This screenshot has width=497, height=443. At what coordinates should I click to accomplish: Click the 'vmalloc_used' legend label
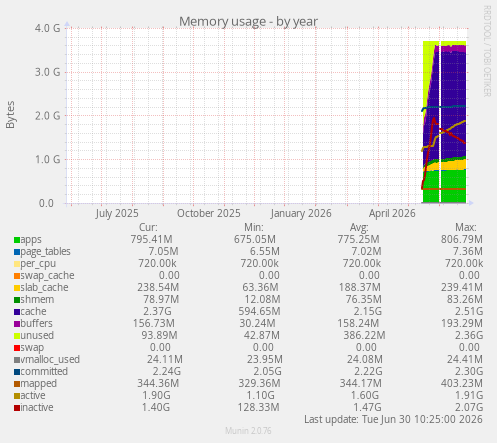[x=50, y=360]
